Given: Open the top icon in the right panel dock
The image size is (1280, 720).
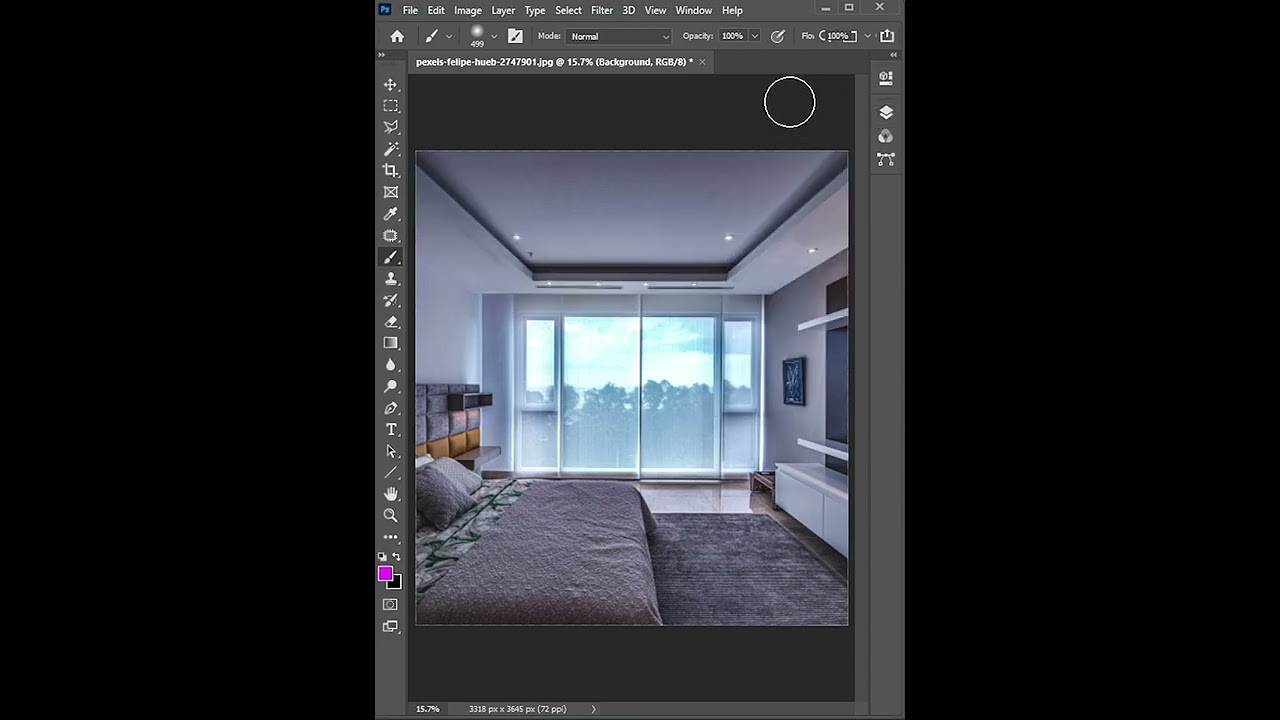Looking at the screenshot, I should [886, 78].
